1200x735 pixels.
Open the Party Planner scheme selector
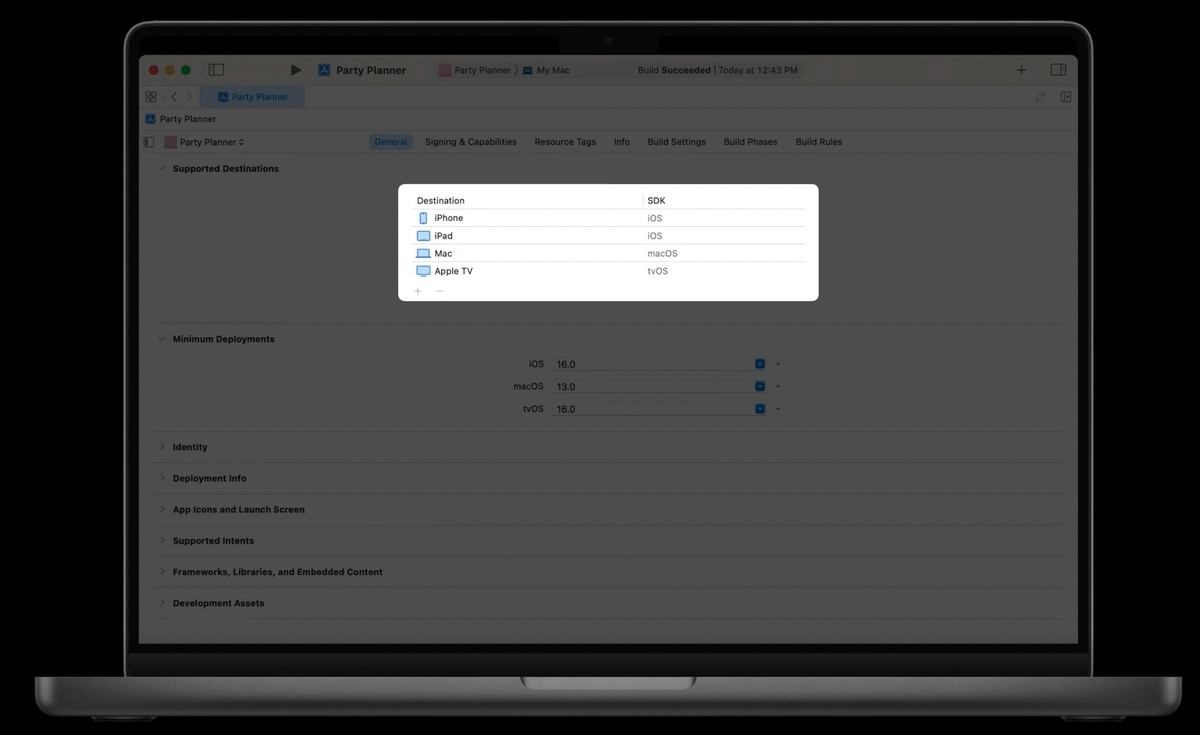(x=475, y=70)
